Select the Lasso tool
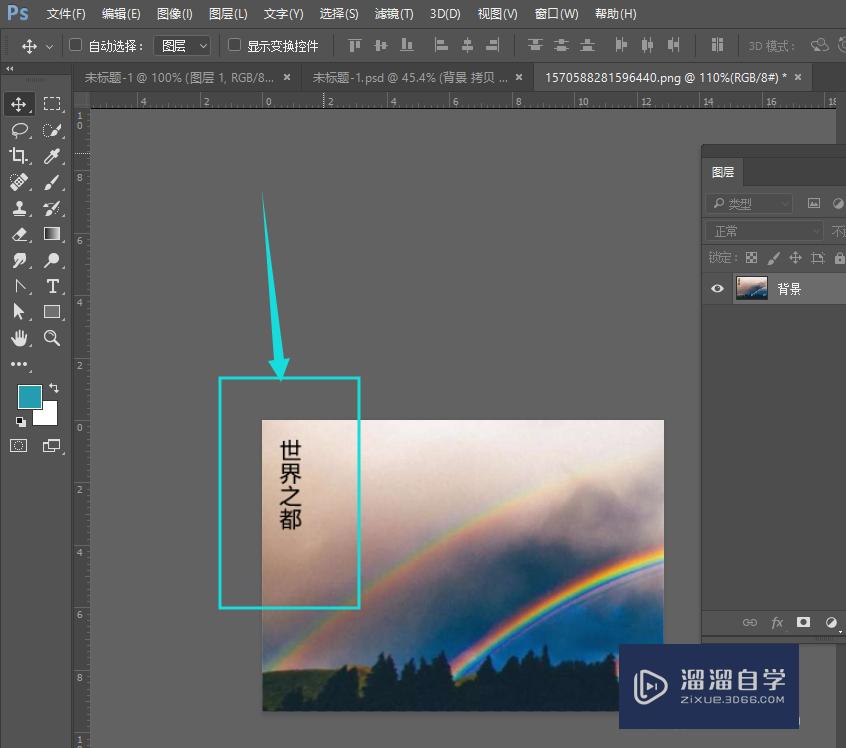Viewport: 846px width, 748px height. point(19,130)
